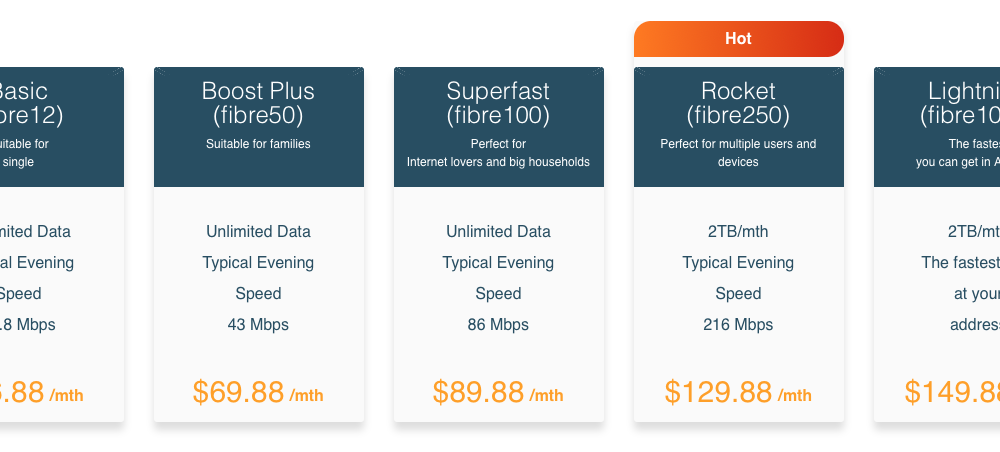1000x452 pixels.
Task: Click the 43 Mbps speed text
Action: (x=258, y=324)
